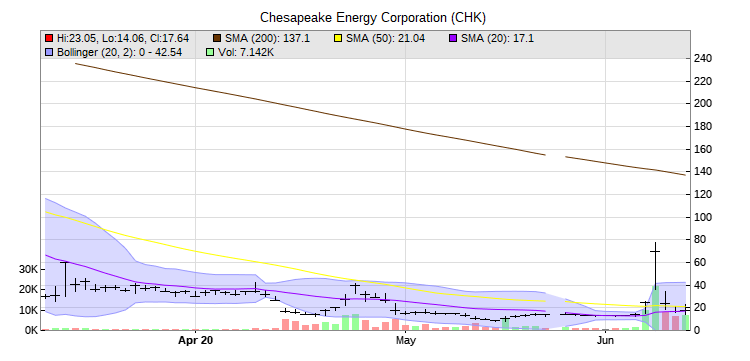Select the SMA (50): 21.04 legend text
The image size is (750, 361).
point(386,38)
